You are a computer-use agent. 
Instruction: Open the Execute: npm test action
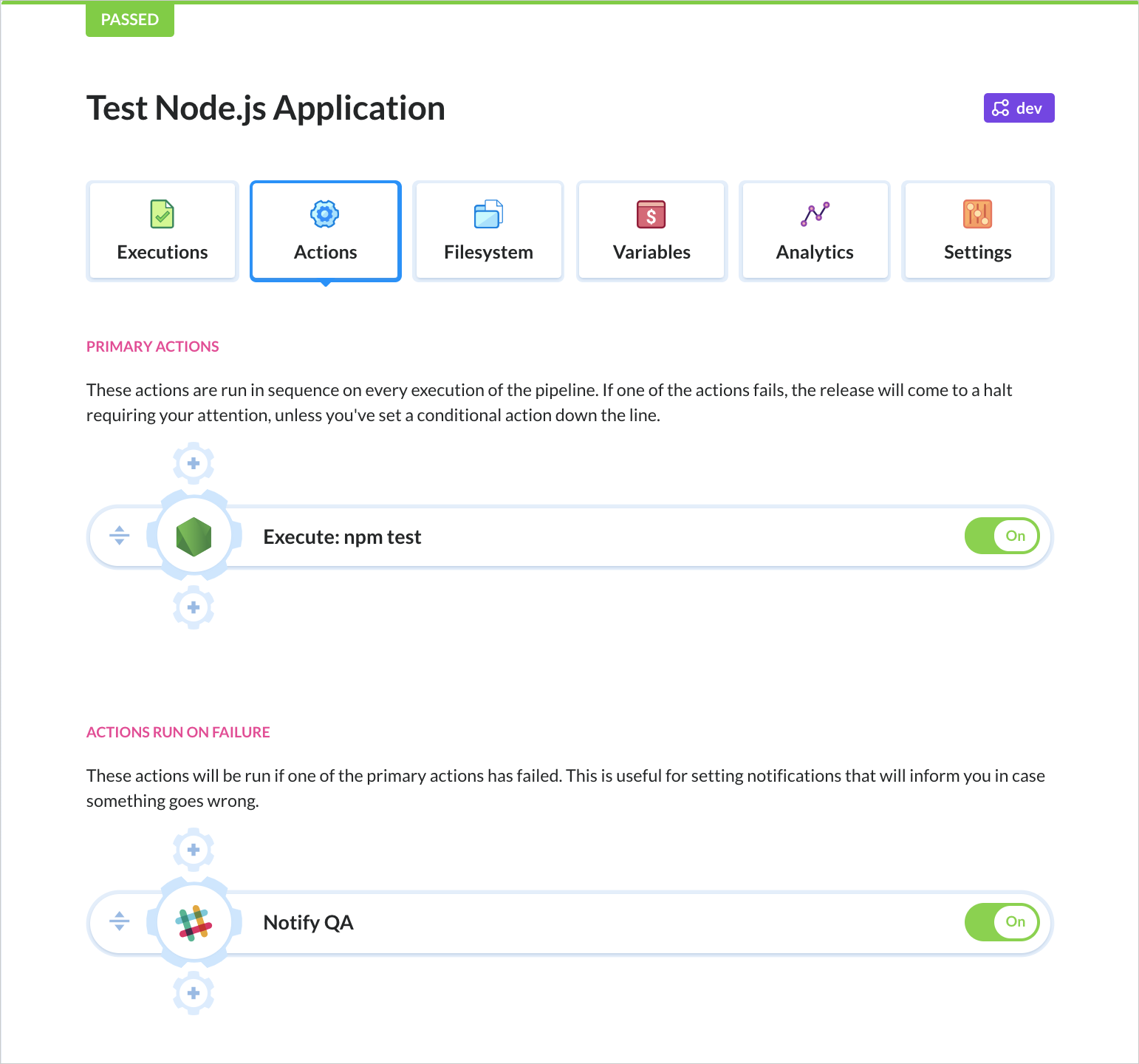pyautogui.click(x=342, y=537)
